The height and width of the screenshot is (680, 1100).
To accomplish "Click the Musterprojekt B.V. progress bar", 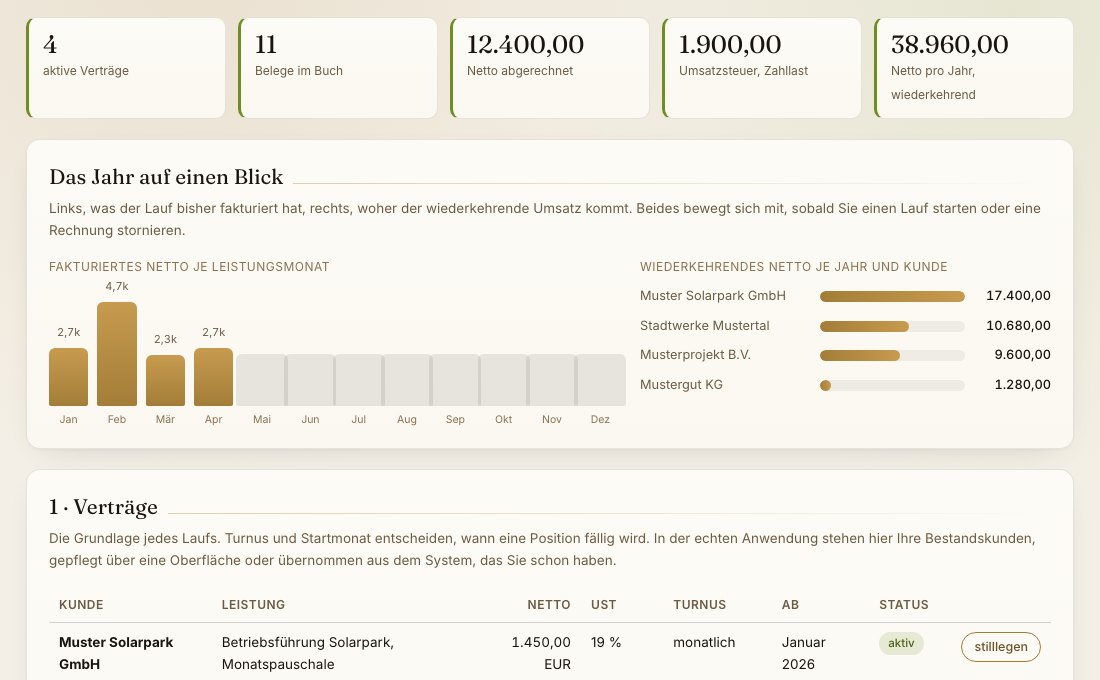I will pyautogui.click(x=892, y=356).
